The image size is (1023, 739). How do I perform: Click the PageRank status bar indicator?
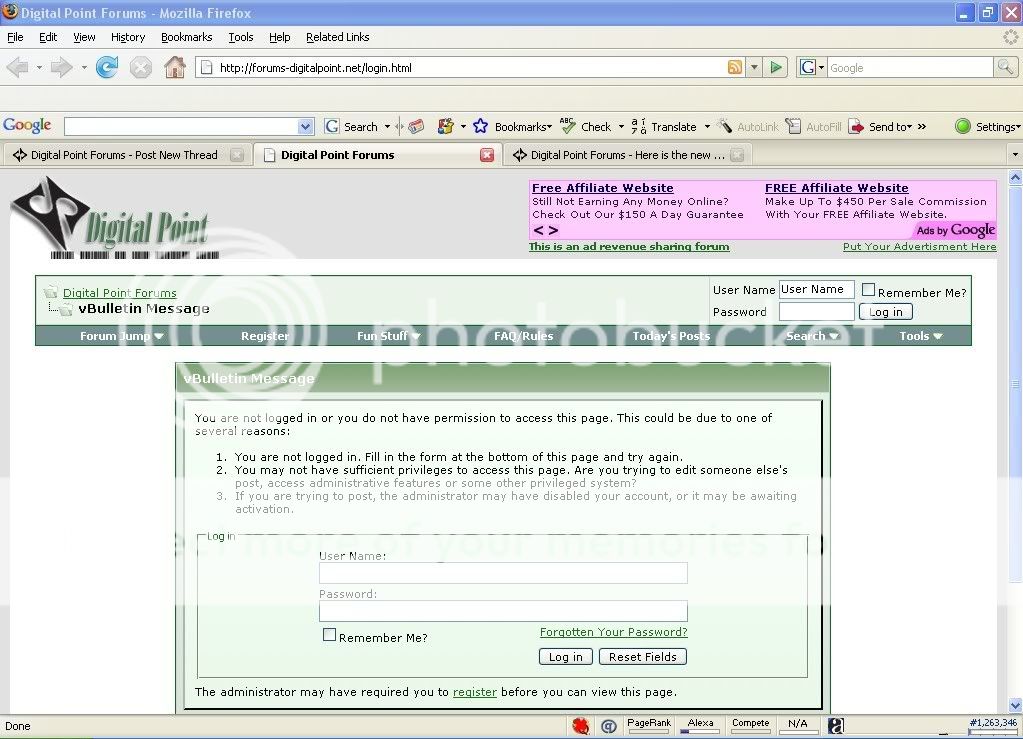pos(649,725)
